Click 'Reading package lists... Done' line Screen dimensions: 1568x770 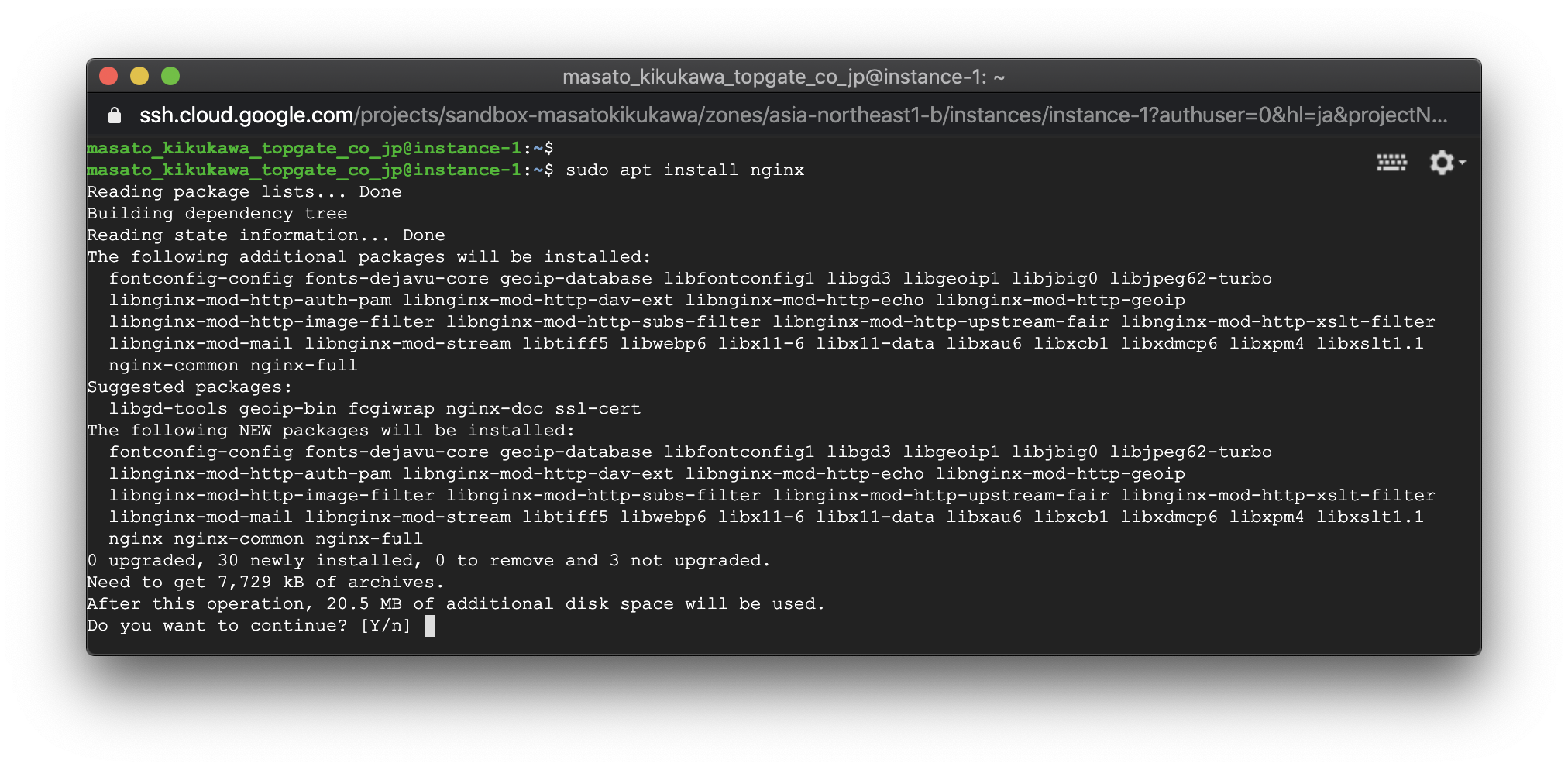(244, 192)
